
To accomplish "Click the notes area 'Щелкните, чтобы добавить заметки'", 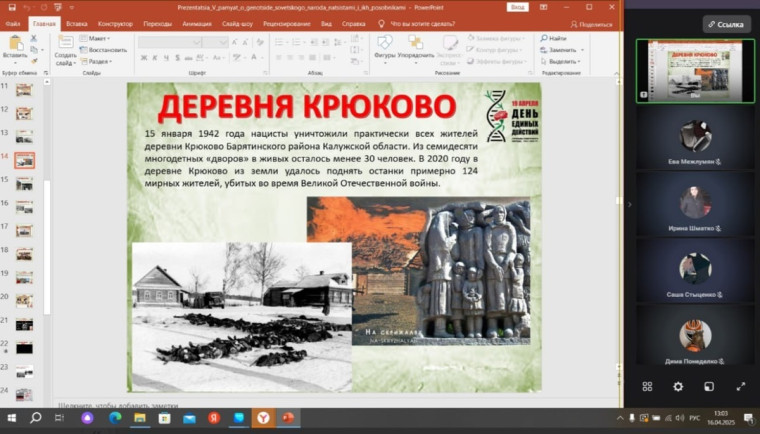I will pos(118,405).
